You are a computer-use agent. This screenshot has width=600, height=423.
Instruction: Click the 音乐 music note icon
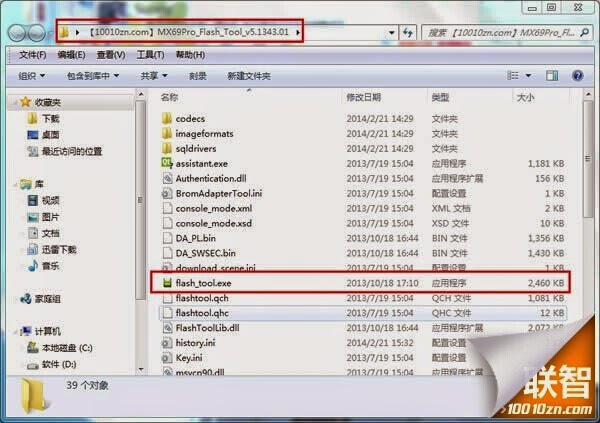33,265
